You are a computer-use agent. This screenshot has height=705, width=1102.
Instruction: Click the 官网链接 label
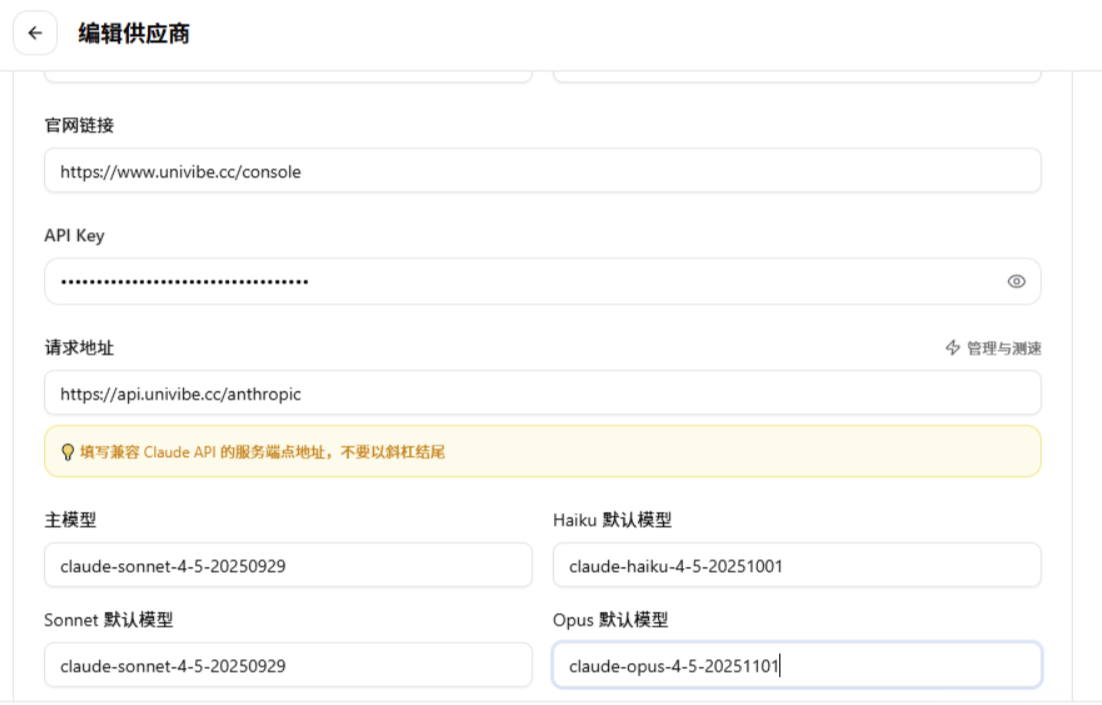click(x=79, y=125)
